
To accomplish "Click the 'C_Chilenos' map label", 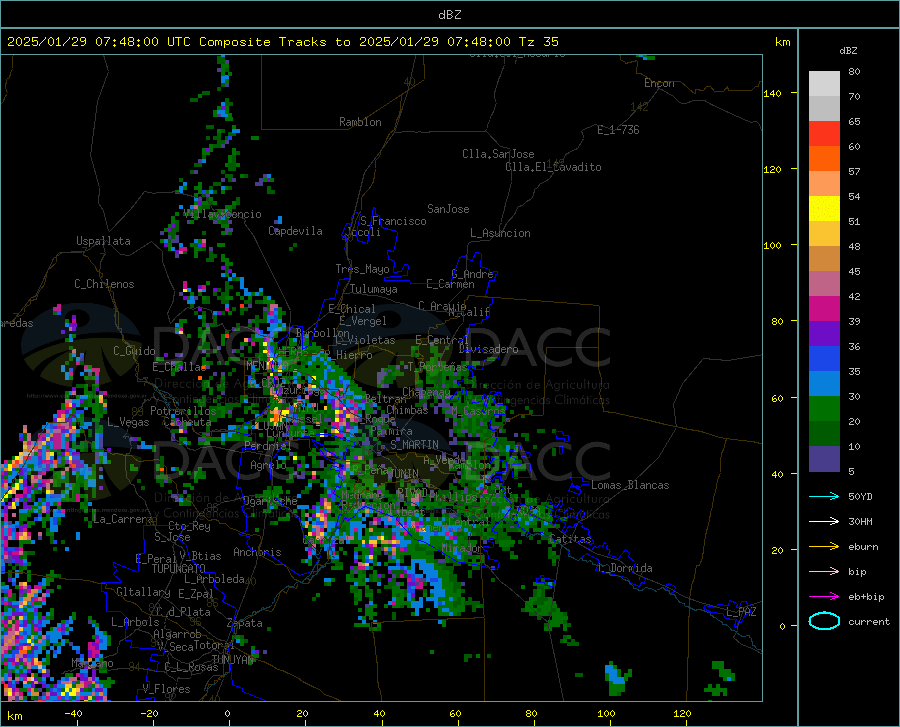I will [x=104, y=284].
